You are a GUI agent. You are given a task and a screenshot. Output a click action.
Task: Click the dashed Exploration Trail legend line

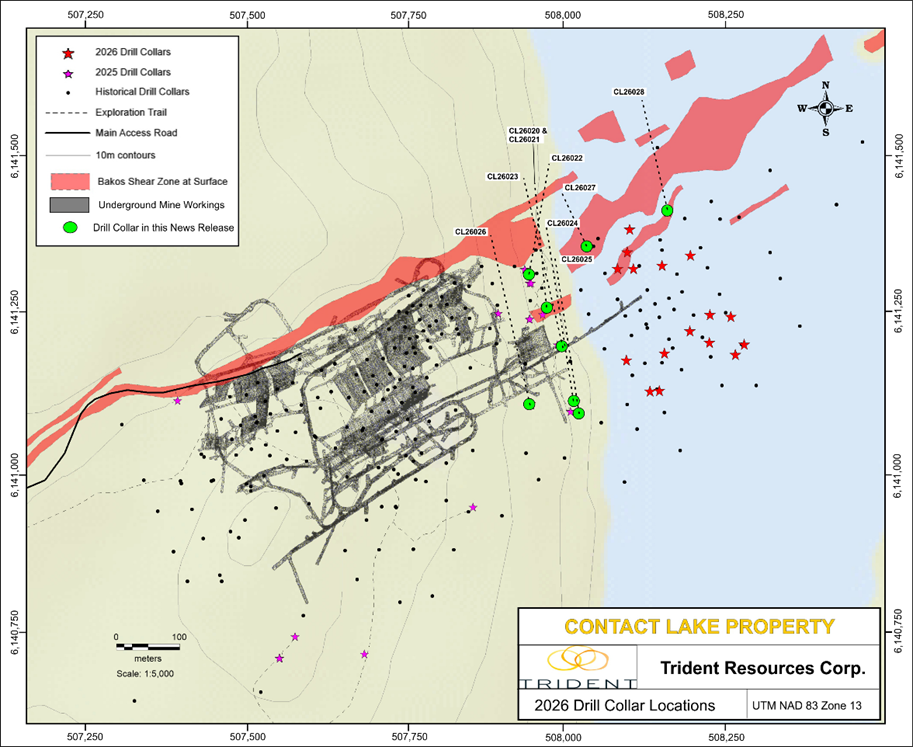tap(68, 112)
